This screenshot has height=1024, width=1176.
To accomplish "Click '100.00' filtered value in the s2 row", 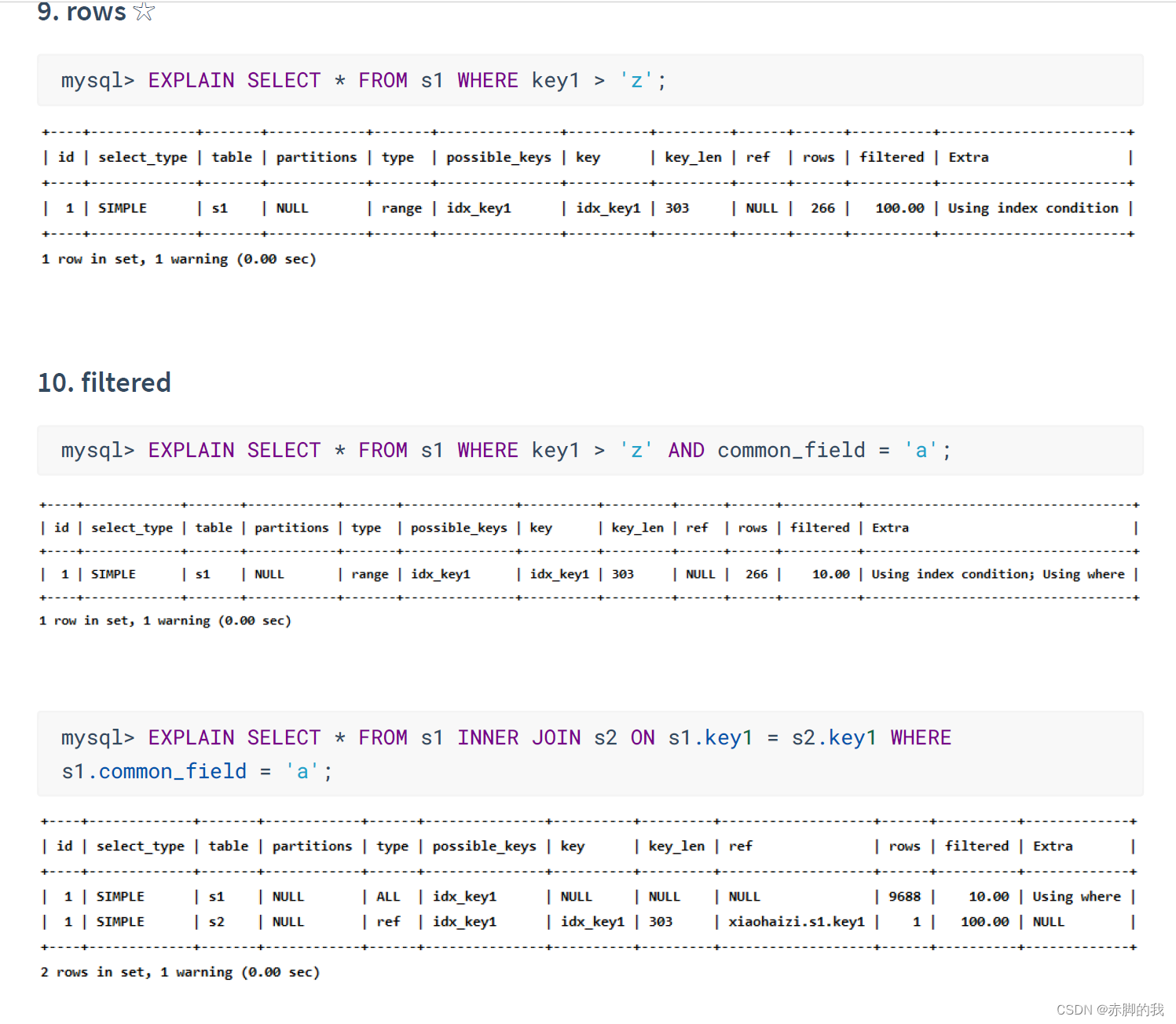I will pos(984,921).
